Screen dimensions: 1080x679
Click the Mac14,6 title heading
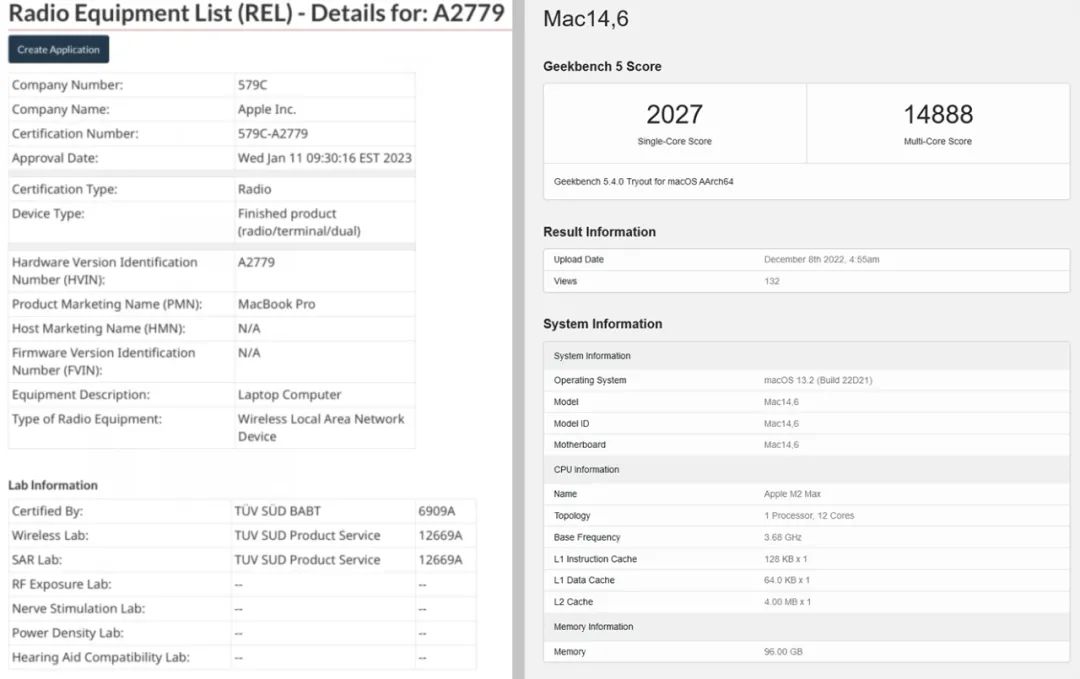coord(586,19)
